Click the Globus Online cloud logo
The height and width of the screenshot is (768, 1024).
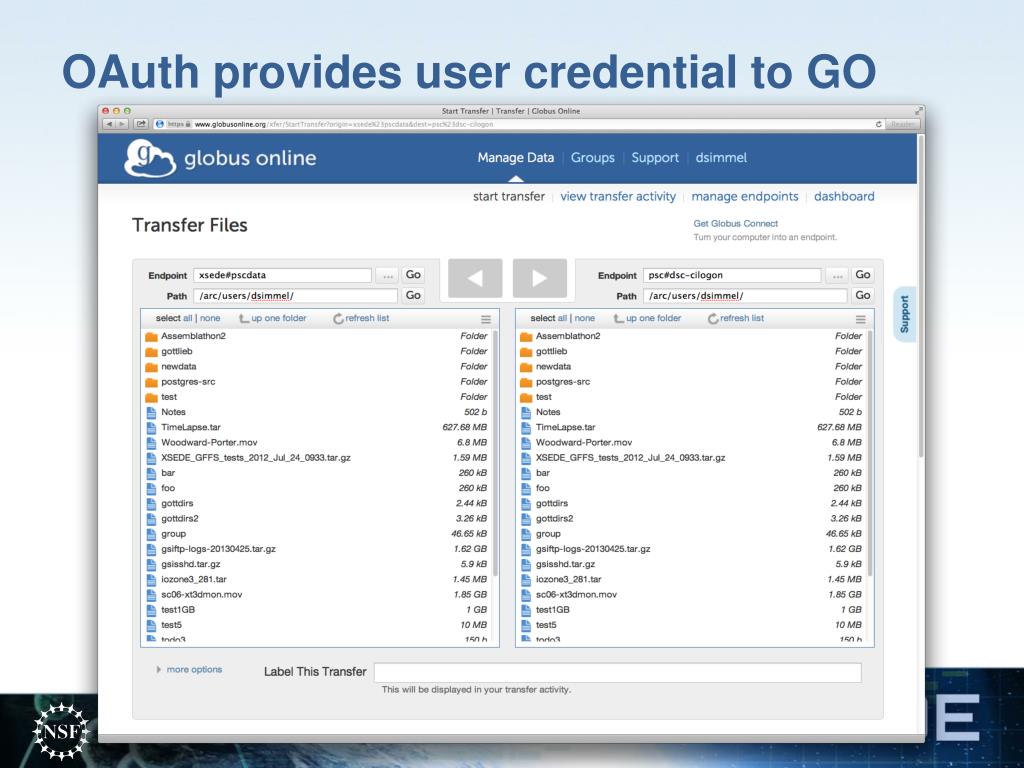pyautogui.click(x=150, y=158)
